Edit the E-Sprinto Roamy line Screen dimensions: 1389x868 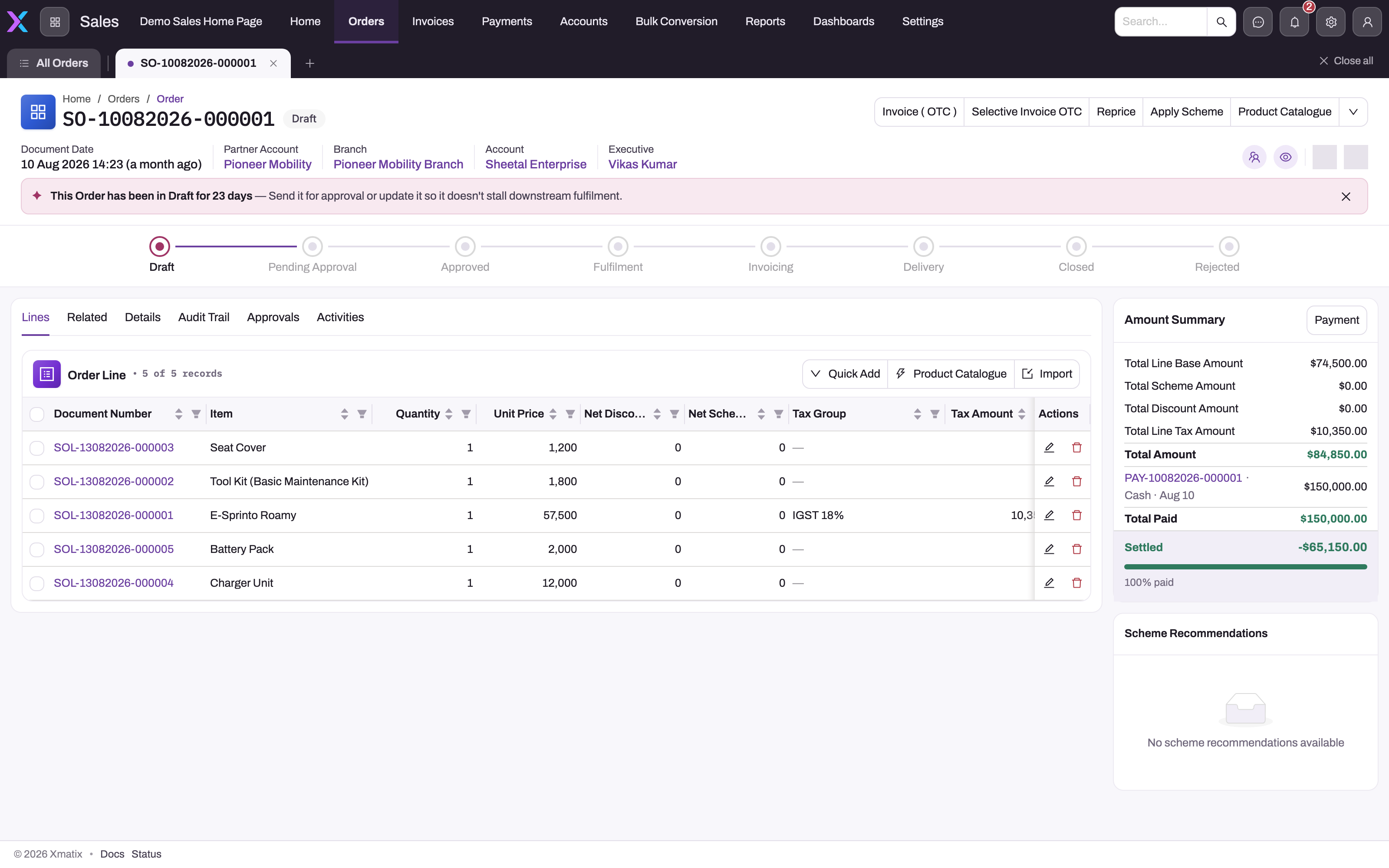coord(1049,516)
